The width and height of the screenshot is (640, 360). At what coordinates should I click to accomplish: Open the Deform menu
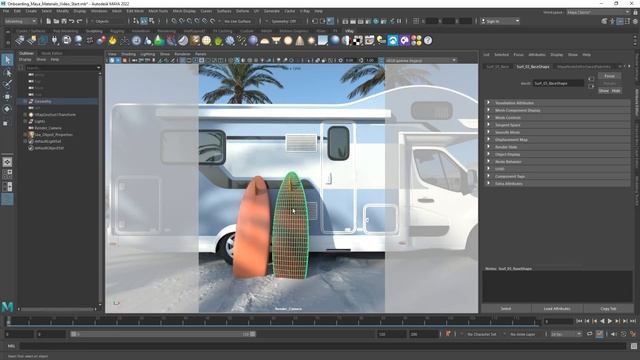pos(242,11)
